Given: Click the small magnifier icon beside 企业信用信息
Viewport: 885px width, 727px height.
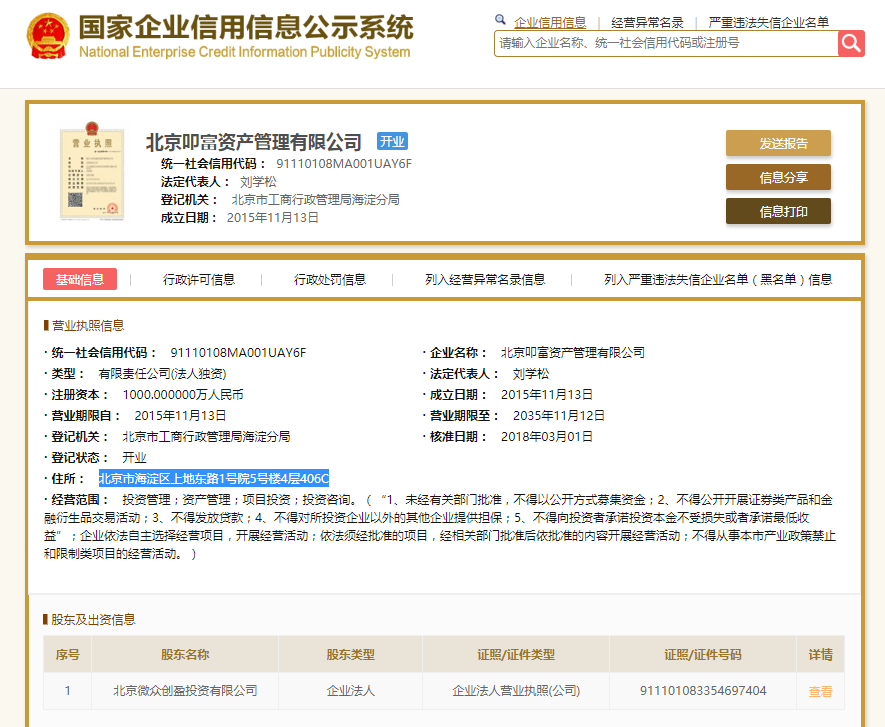Looking at the screenshot, I should click(x=500, y=20).
